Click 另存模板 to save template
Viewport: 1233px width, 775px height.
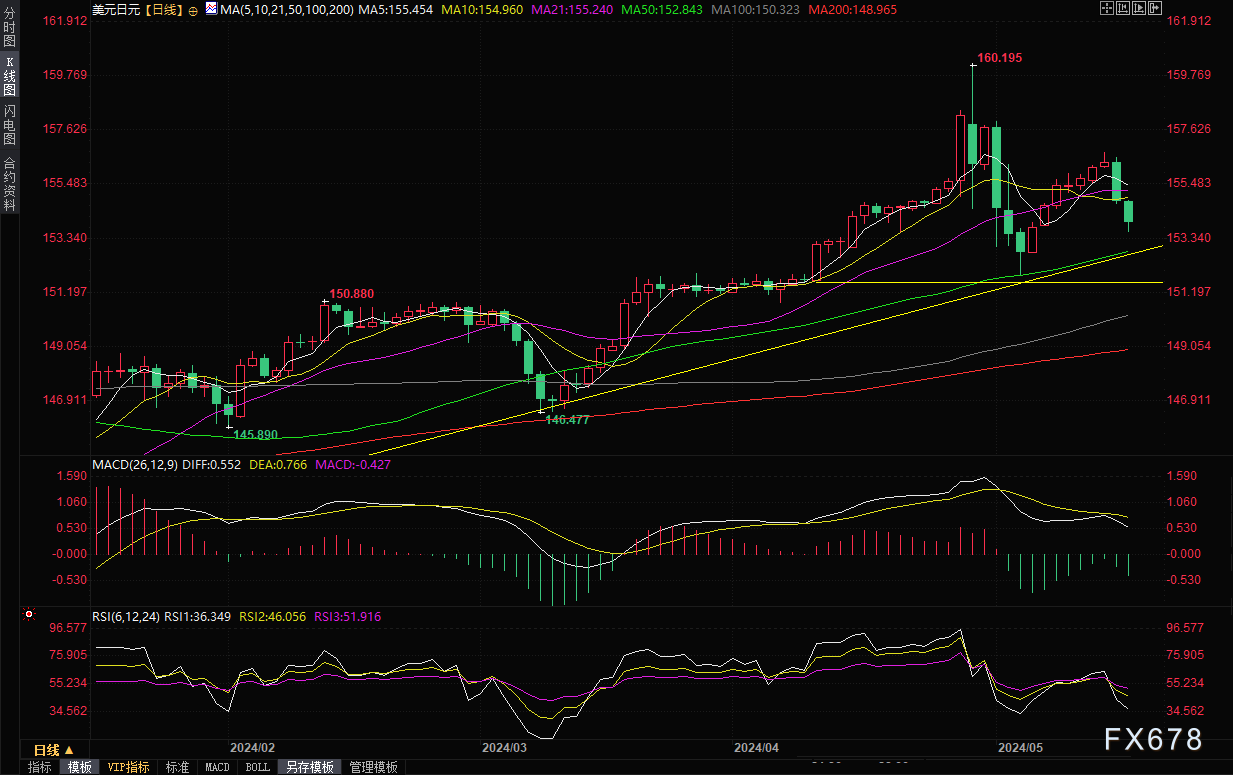tap(309, 767)
